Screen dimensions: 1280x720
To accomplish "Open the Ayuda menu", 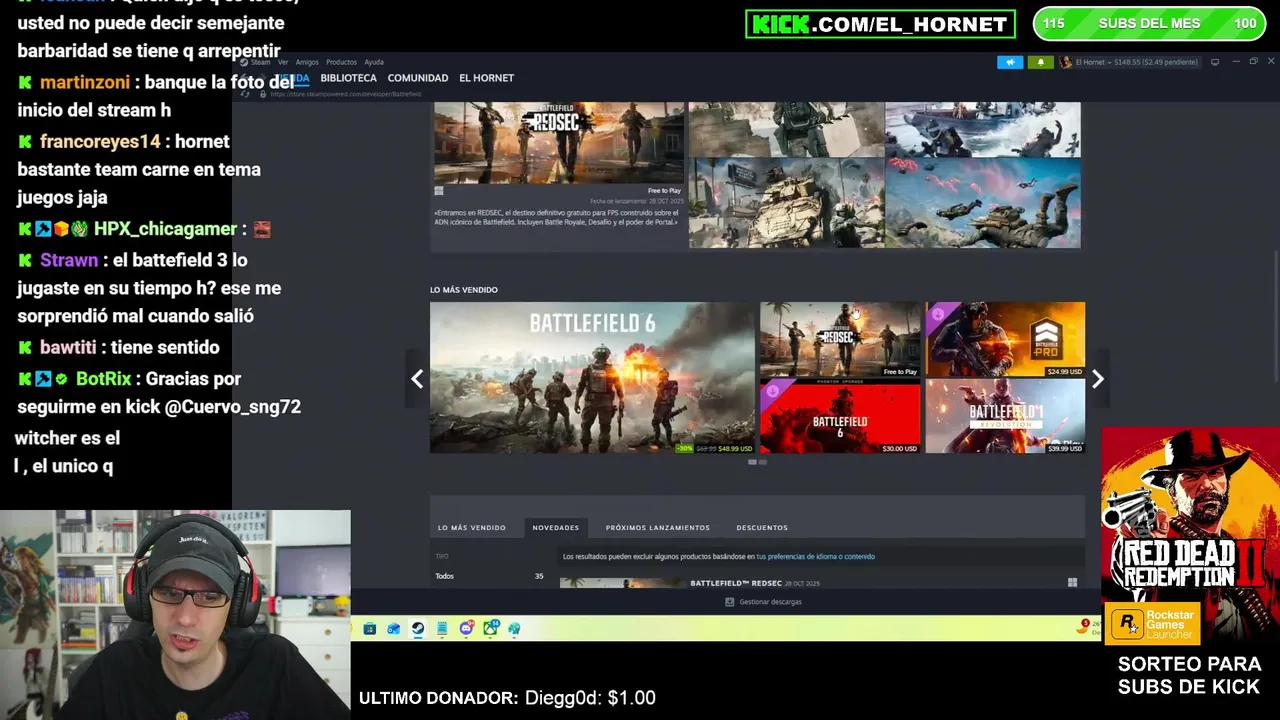I will coord(374,62).
